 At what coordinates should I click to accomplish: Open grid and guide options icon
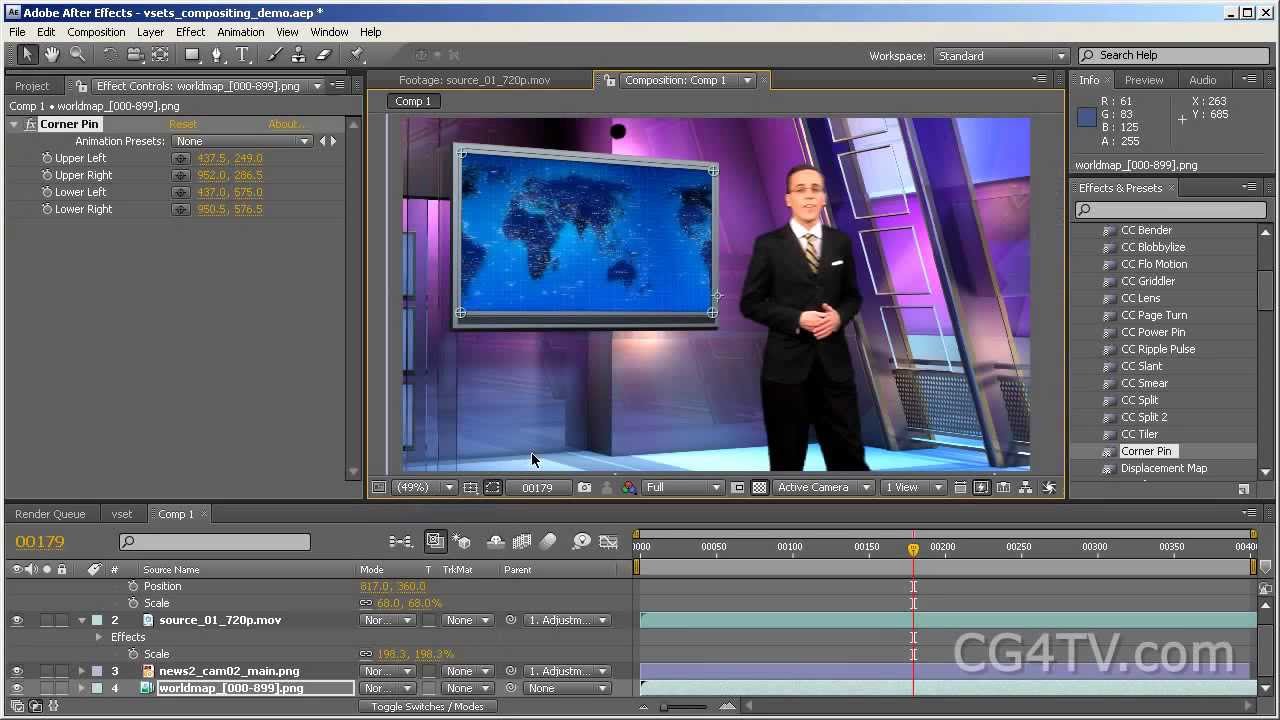click(x=471, y=487)
